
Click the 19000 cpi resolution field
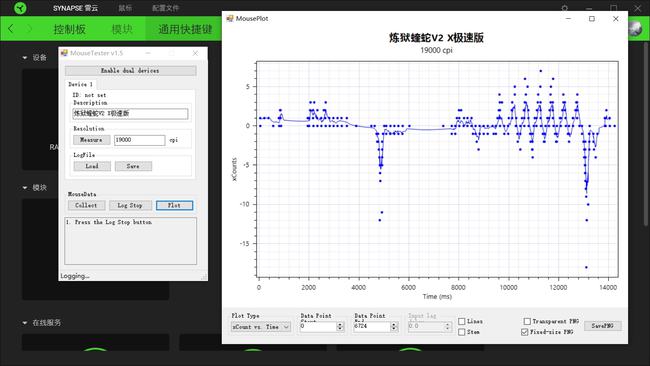click(x=139, y=140)
